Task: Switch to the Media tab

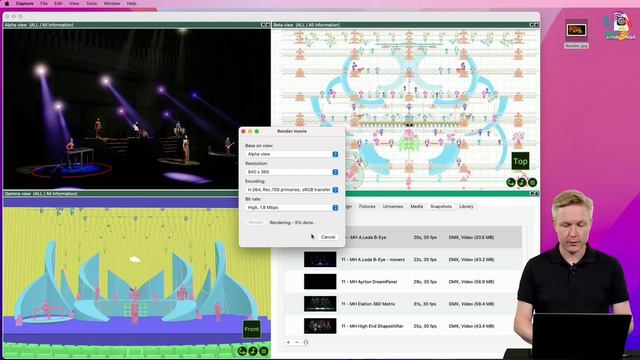Action: (x=416, y=207)
